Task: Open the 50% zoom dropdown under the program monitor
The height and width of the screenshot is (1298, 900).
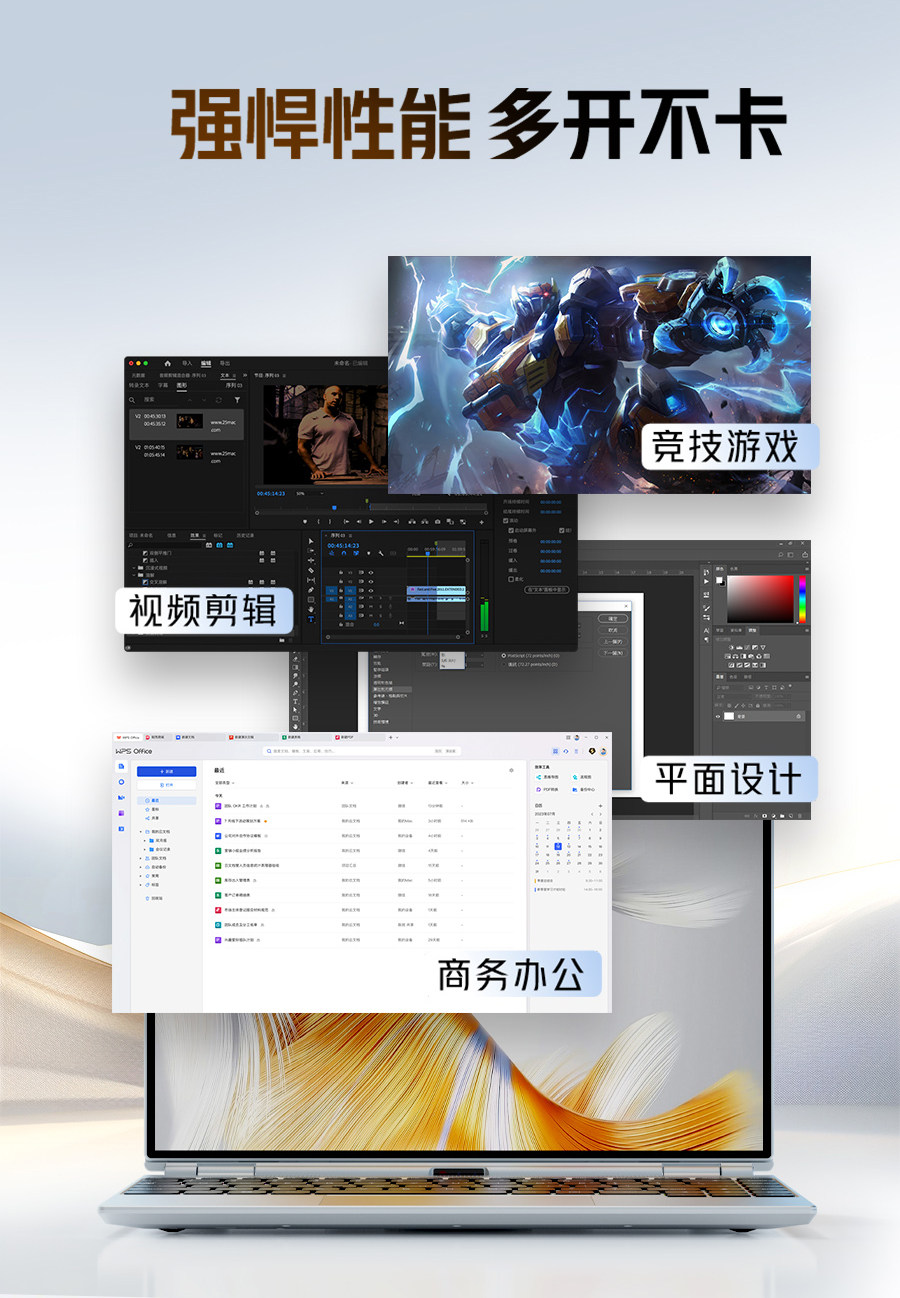Action: tap(310, 493)
